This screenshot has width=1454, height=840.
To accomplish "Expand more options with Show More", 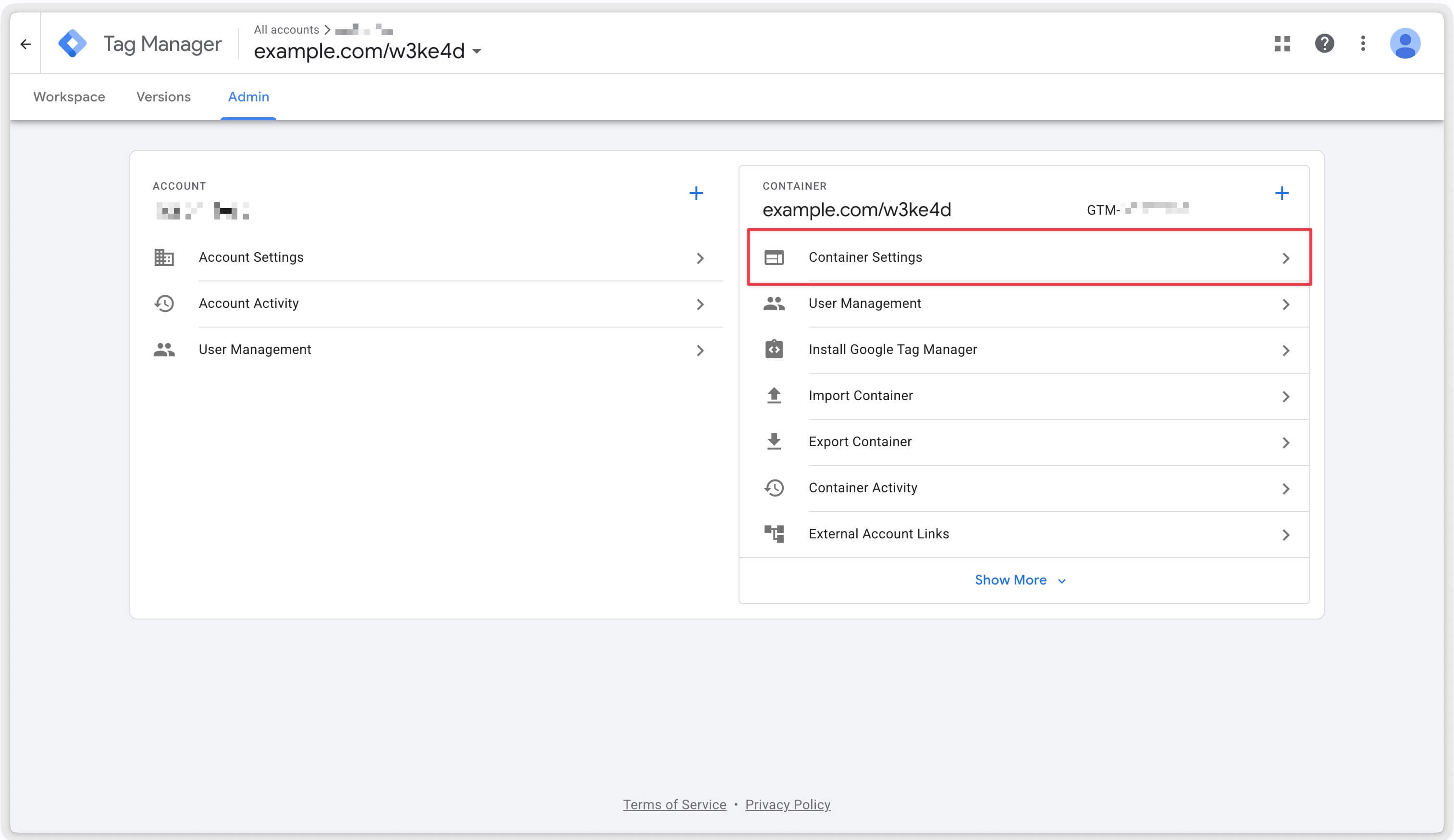I will click(x=1020, y=580).
